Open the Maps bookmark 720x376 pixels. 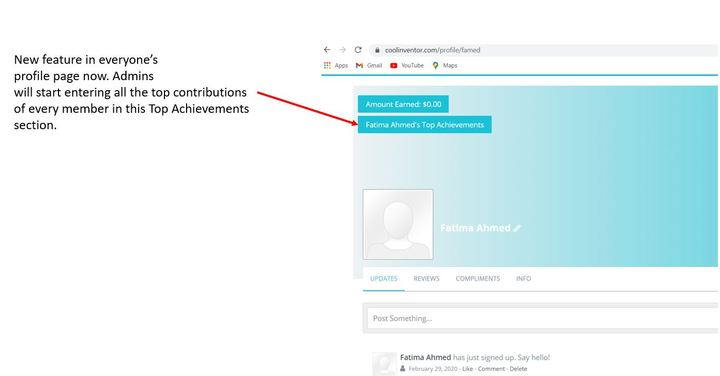pos(444,66)
